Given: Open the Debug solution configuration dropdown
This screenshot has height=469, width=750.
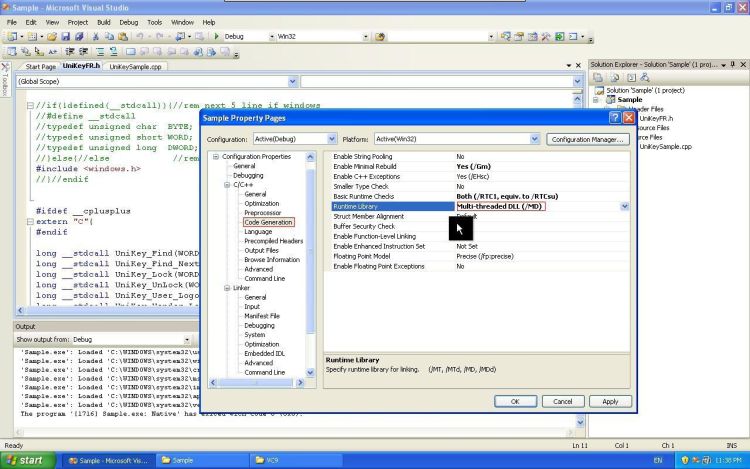Looking at the screenshot, I should click(x=272, y=36).
